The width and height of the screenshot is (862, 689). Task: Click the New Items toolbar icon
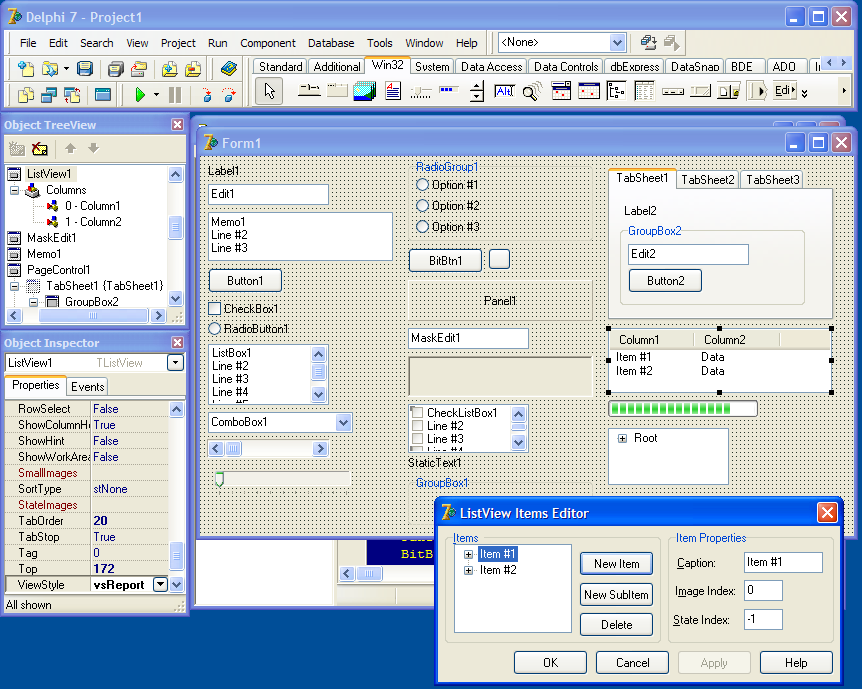pyautogui.click(x=26, y=69)
